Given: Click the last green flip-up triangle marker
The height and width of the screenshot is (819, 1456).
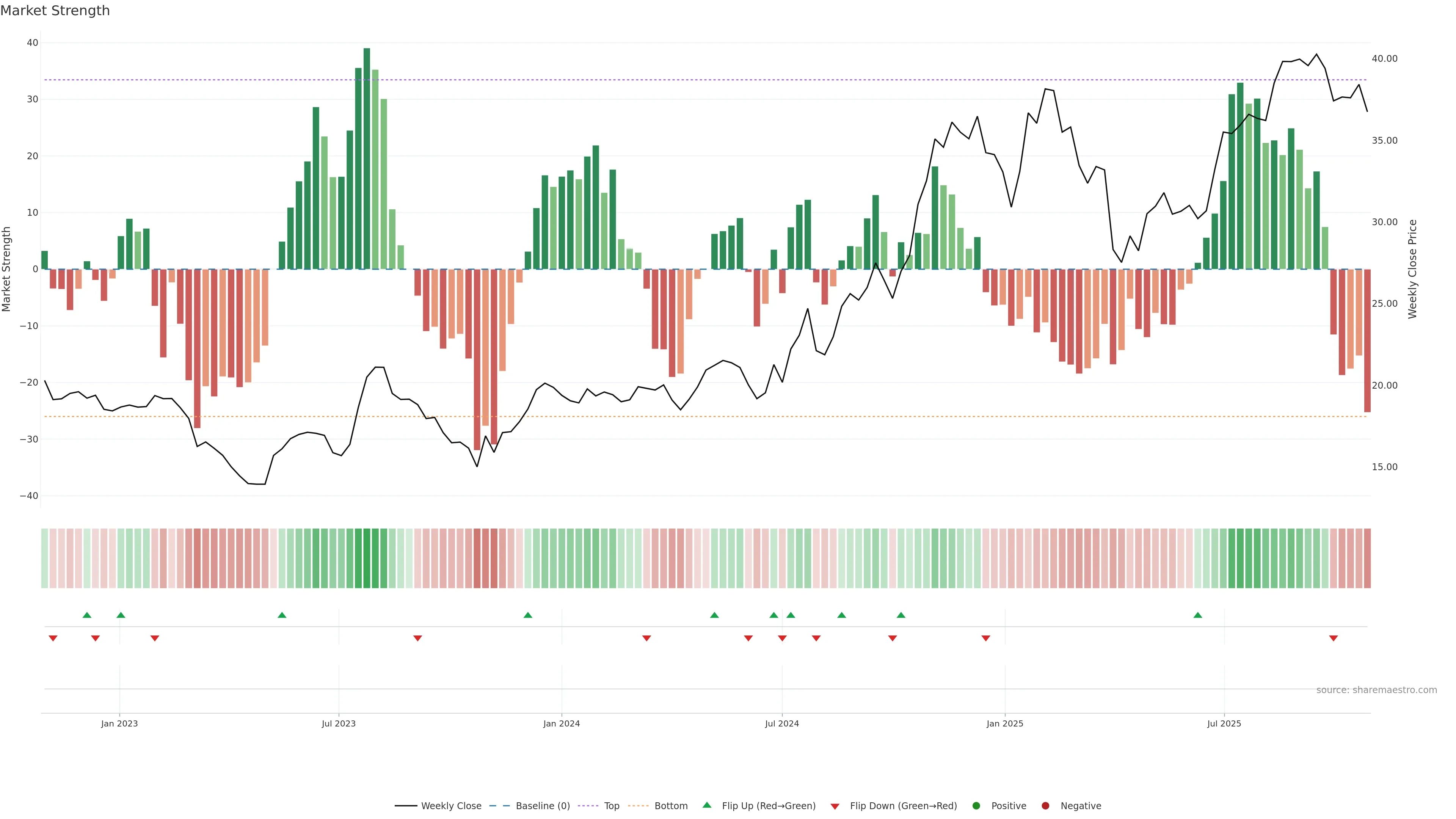Looking at the screenshot, I should (x=1198, y=615).
